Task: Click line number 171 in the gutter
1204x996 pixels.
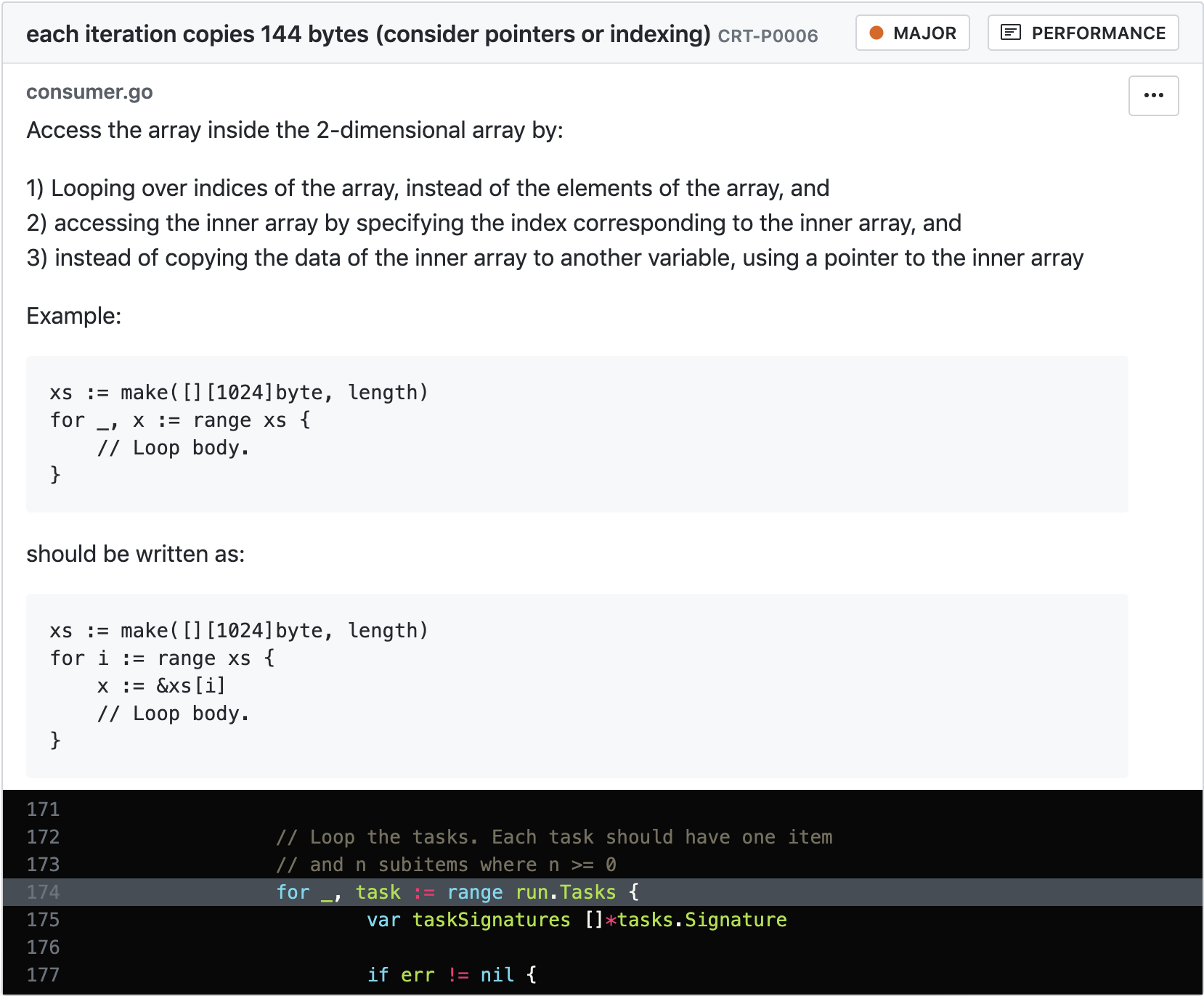Action: 43,809
